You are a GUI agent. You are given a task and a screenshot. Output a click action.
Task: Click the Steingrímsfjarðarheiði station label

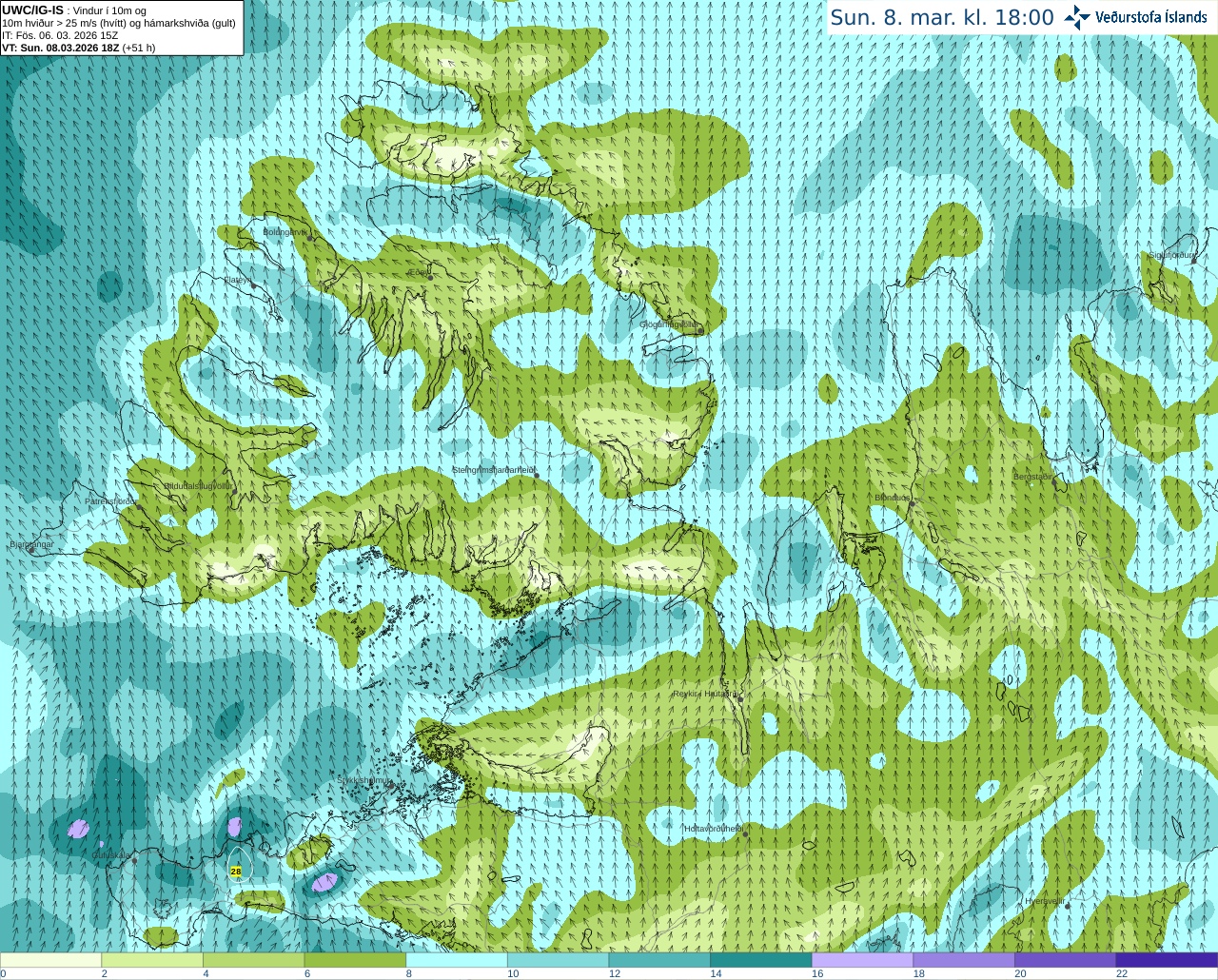492,470
